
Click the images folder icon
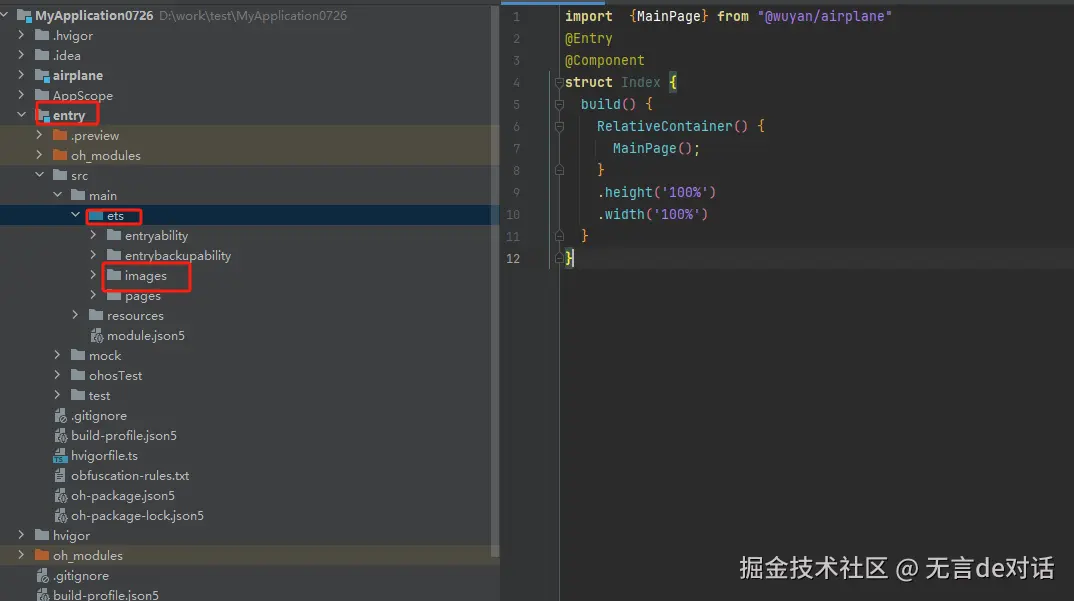[114, 275]
